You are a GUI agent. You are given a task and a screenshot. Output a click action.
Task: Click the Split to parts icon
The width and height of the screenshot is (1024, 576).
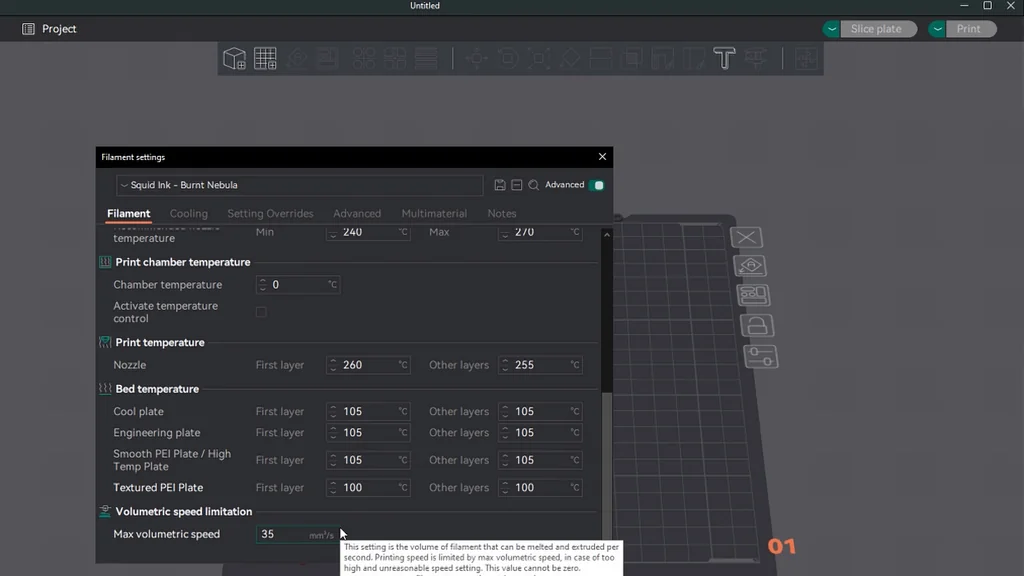coord(395,58)
